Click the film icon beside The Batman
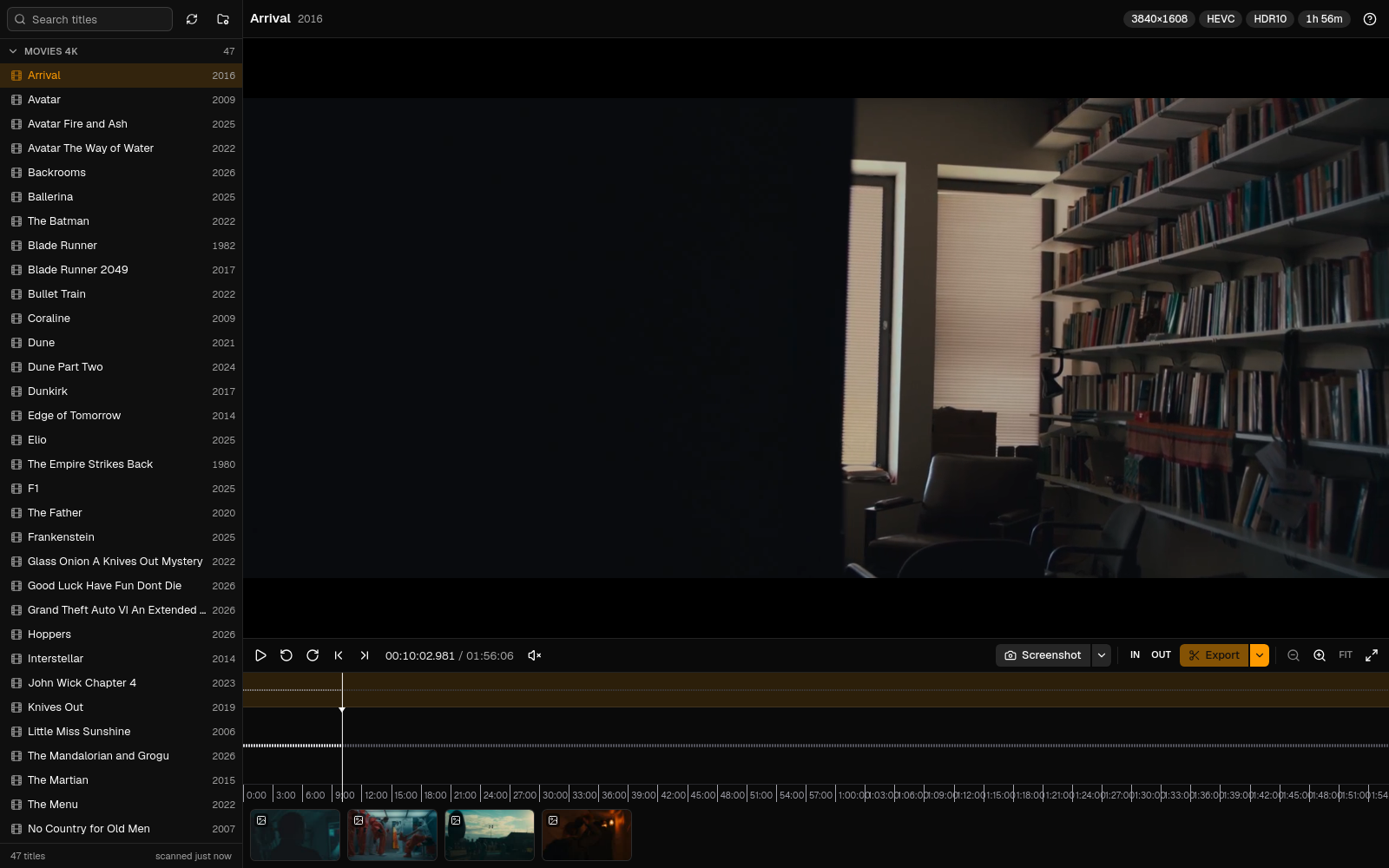This screenshot has height=868, width=1389. [x=16, y=221]
